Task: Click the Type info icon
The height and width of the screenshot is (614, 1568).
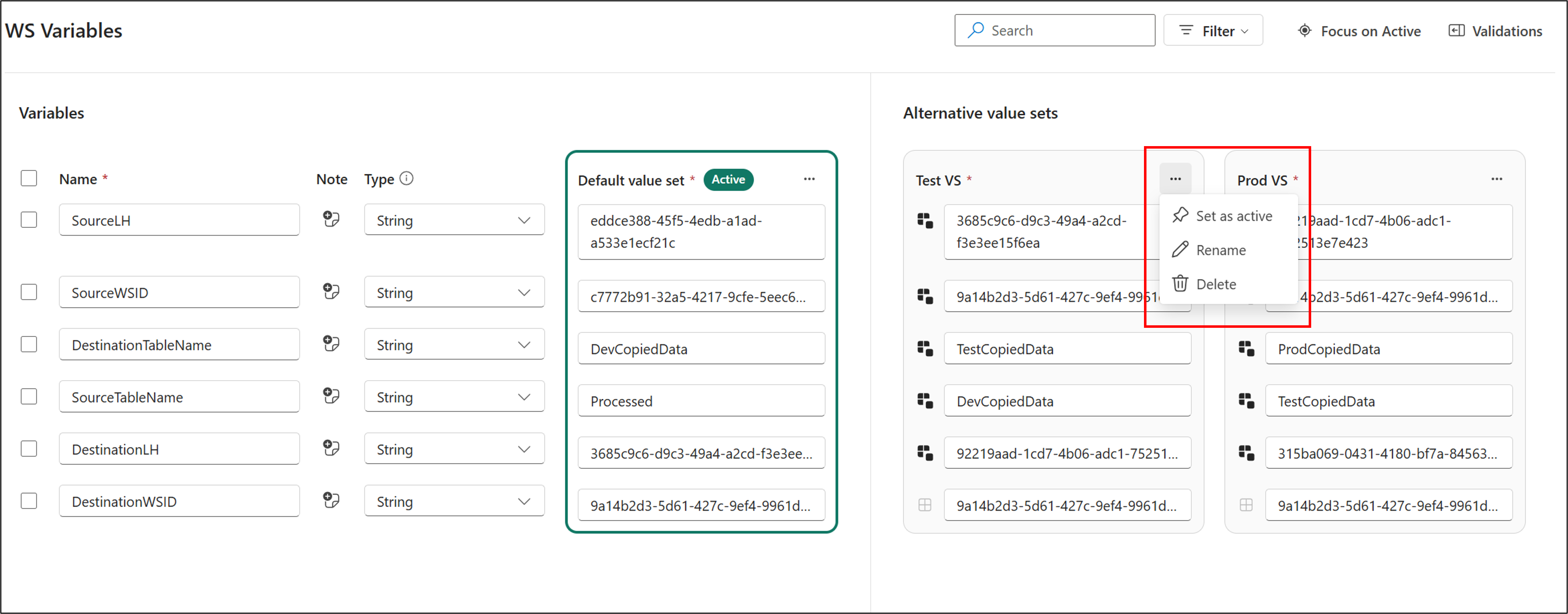Action: 407,178
